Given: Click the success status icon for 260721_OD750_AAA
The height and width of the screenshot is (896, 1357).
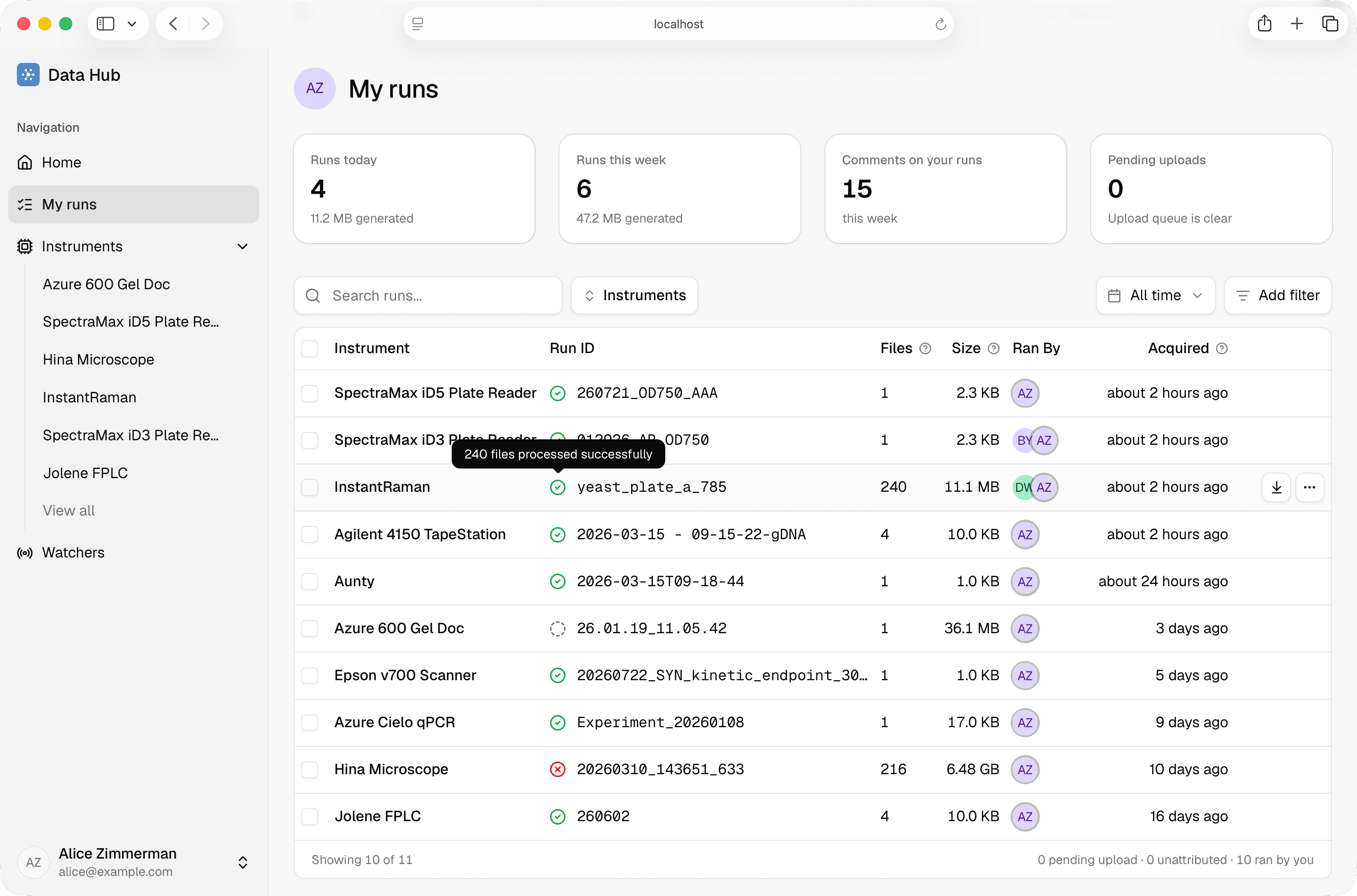Looking at the screenshot, I should tap(558, 393).
